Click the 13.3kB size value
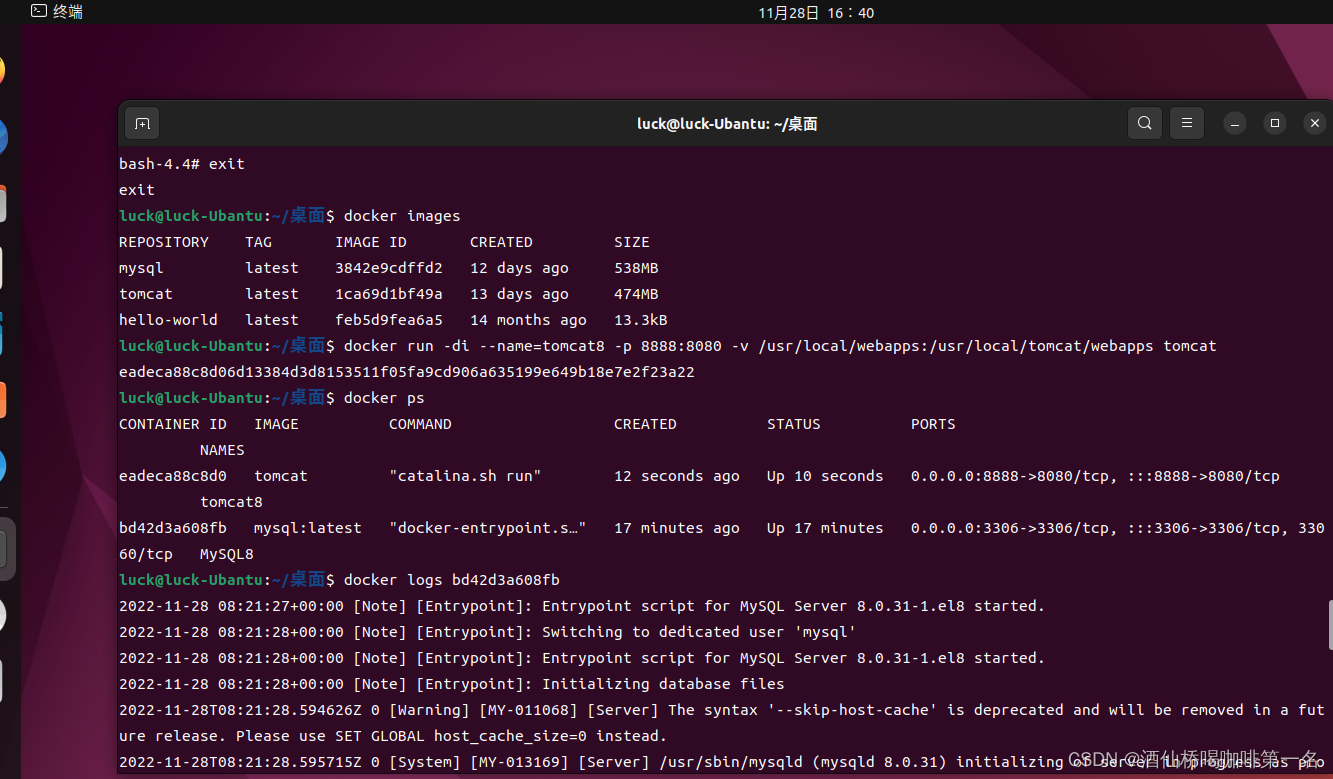1333x779 pixels. pos(641,320)
